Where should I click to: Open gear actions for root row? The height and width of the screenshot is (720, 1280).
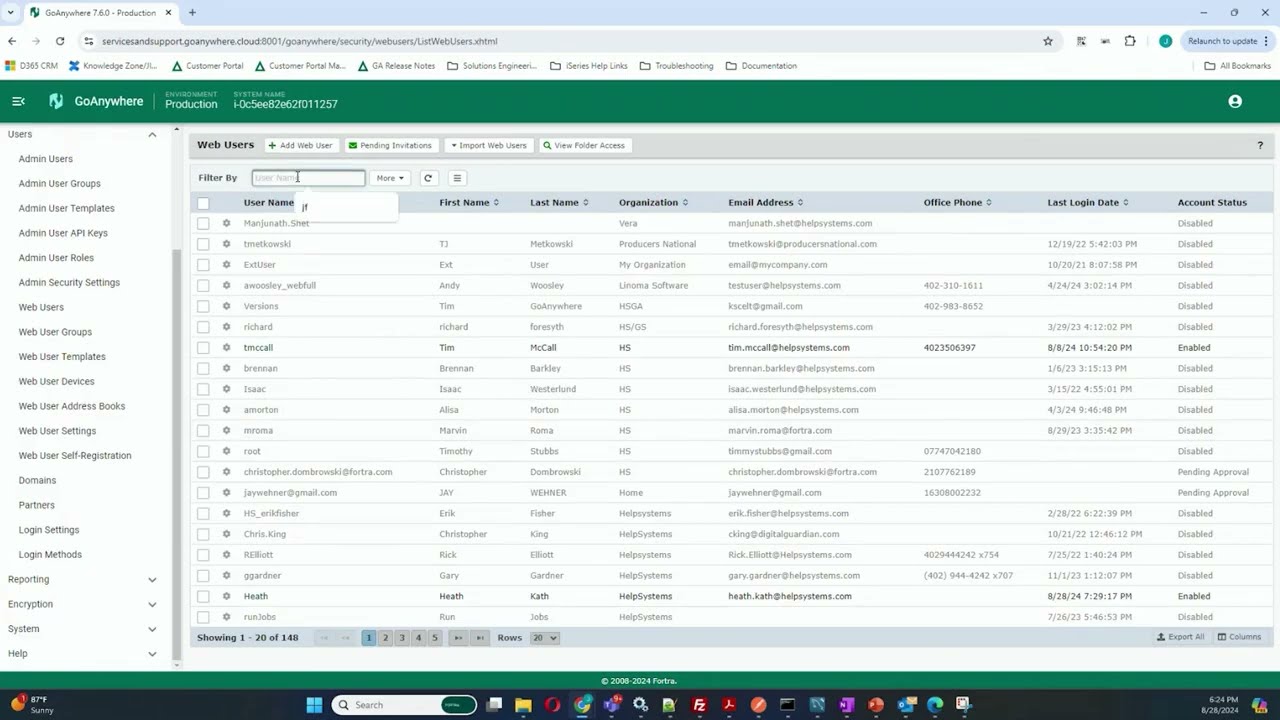226,451
